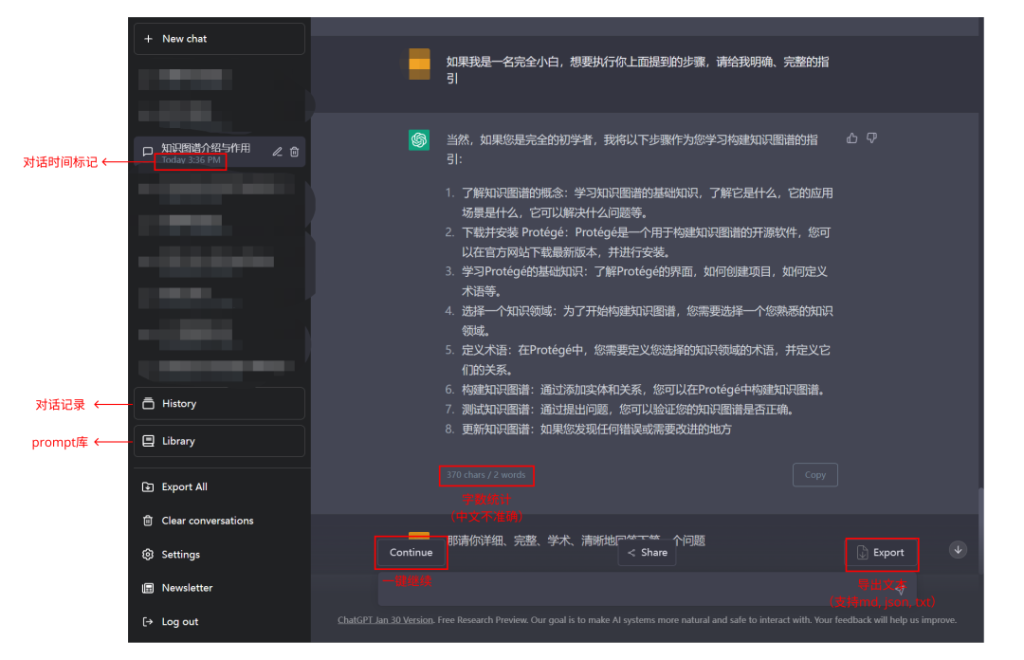
Task: Open the Newsletter sidebar icon
Action: tap(149, 587)
